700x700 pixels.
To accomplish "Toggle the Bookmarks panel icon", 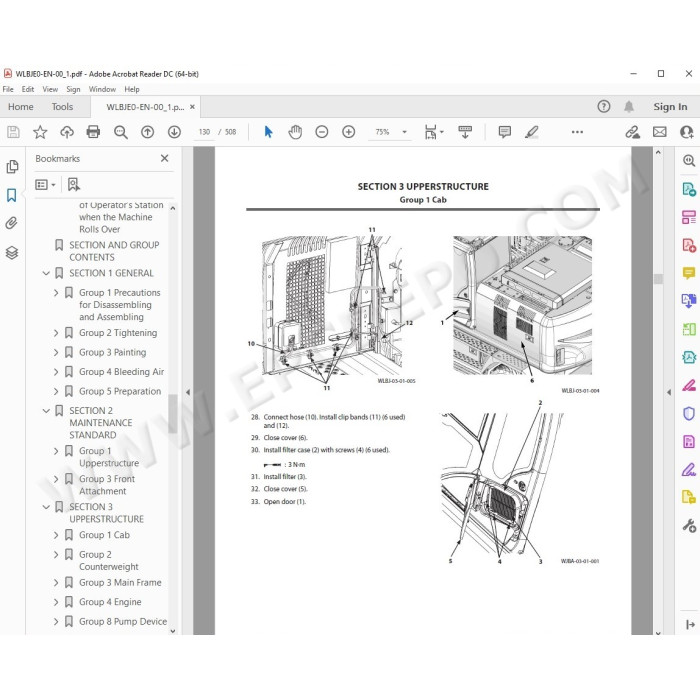I will pos(12,195).
